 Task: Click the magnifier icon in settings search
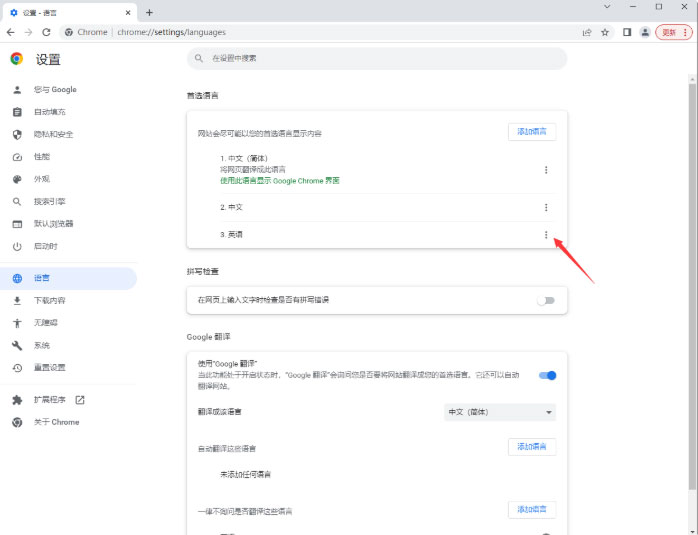tap(199, 58)
